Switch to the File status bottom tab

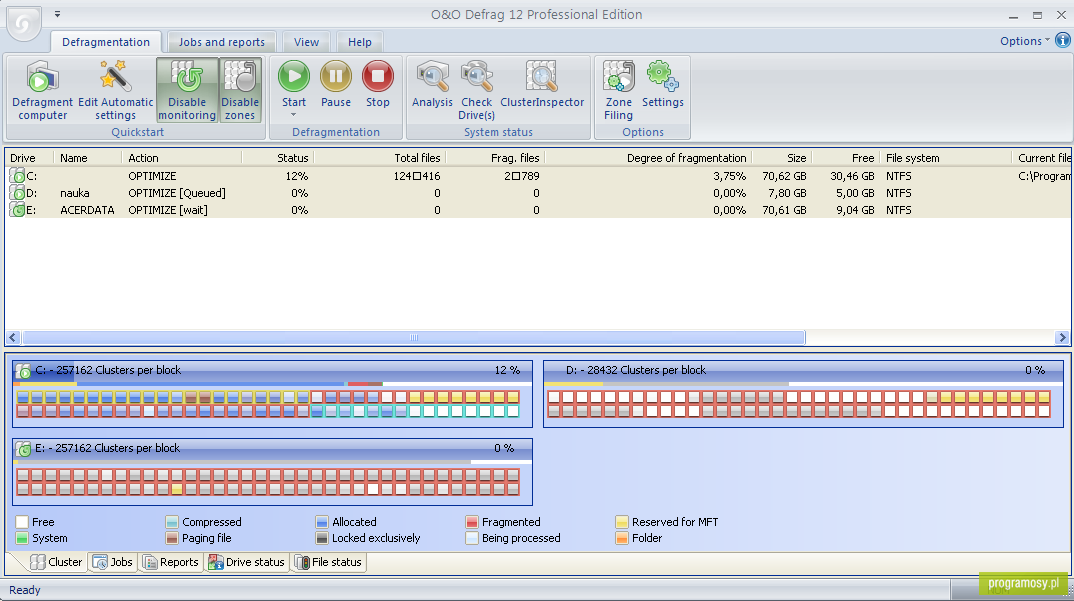click(x=328, y=562)
